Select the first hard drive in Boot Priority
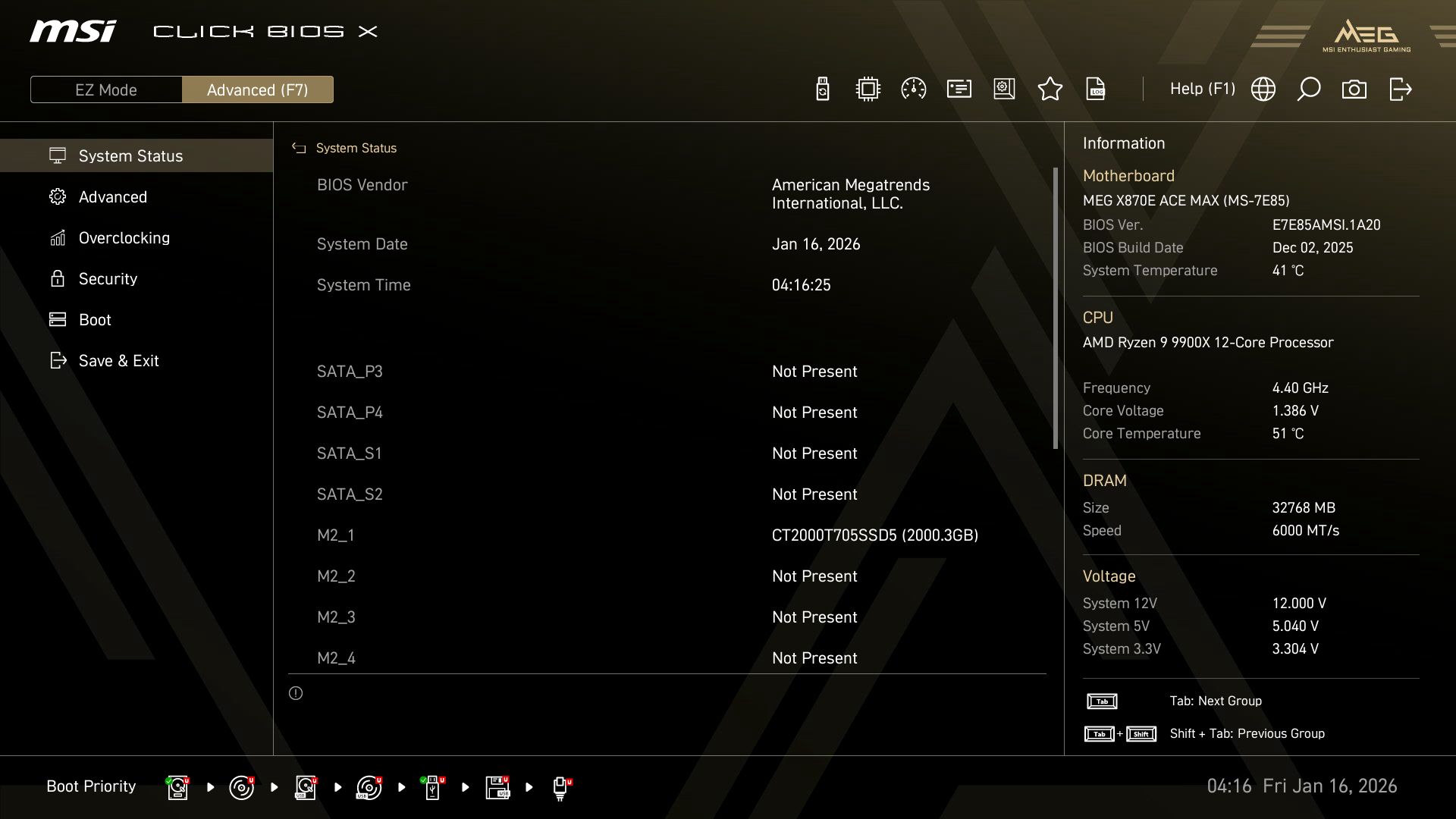This screenshot has width=1456, height=819. point(177,787)
